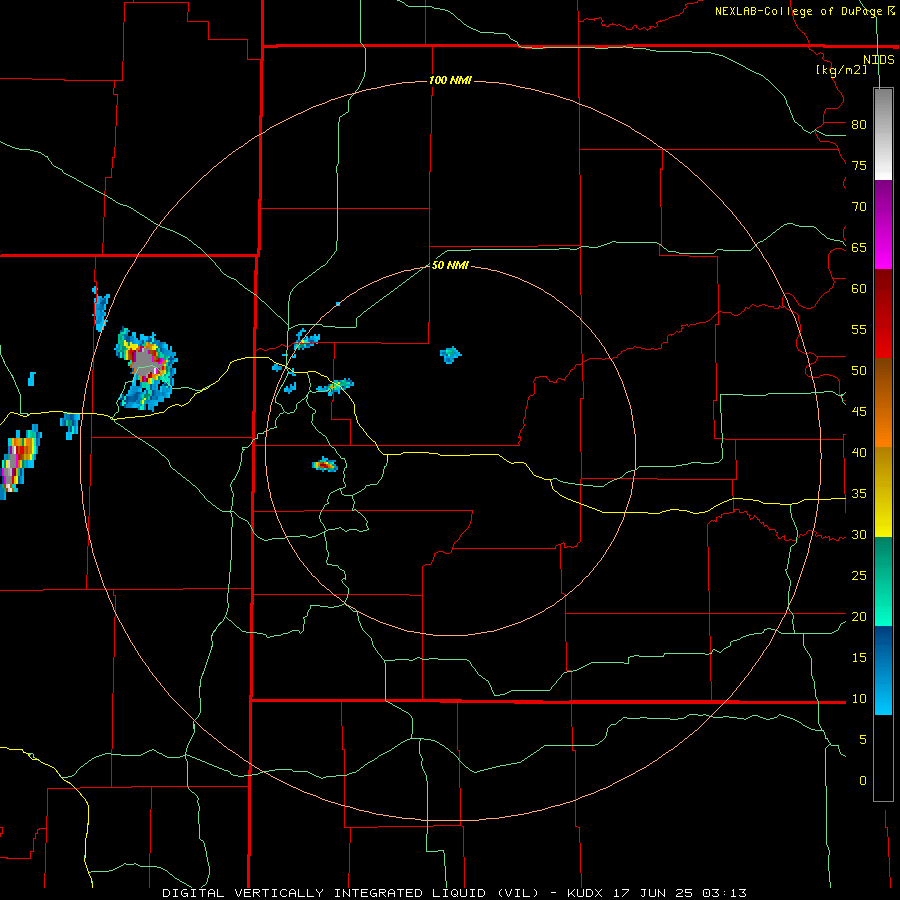Screen dimensions: 900x900
Task: Click the NEXLAB-College of DuPage label
Action: (x=799, y=11)
